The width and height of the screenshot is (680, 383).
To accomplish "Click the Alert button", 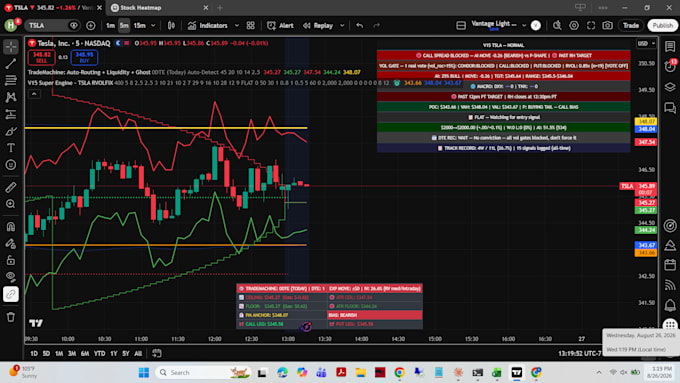I will click(x=280, y=26).
